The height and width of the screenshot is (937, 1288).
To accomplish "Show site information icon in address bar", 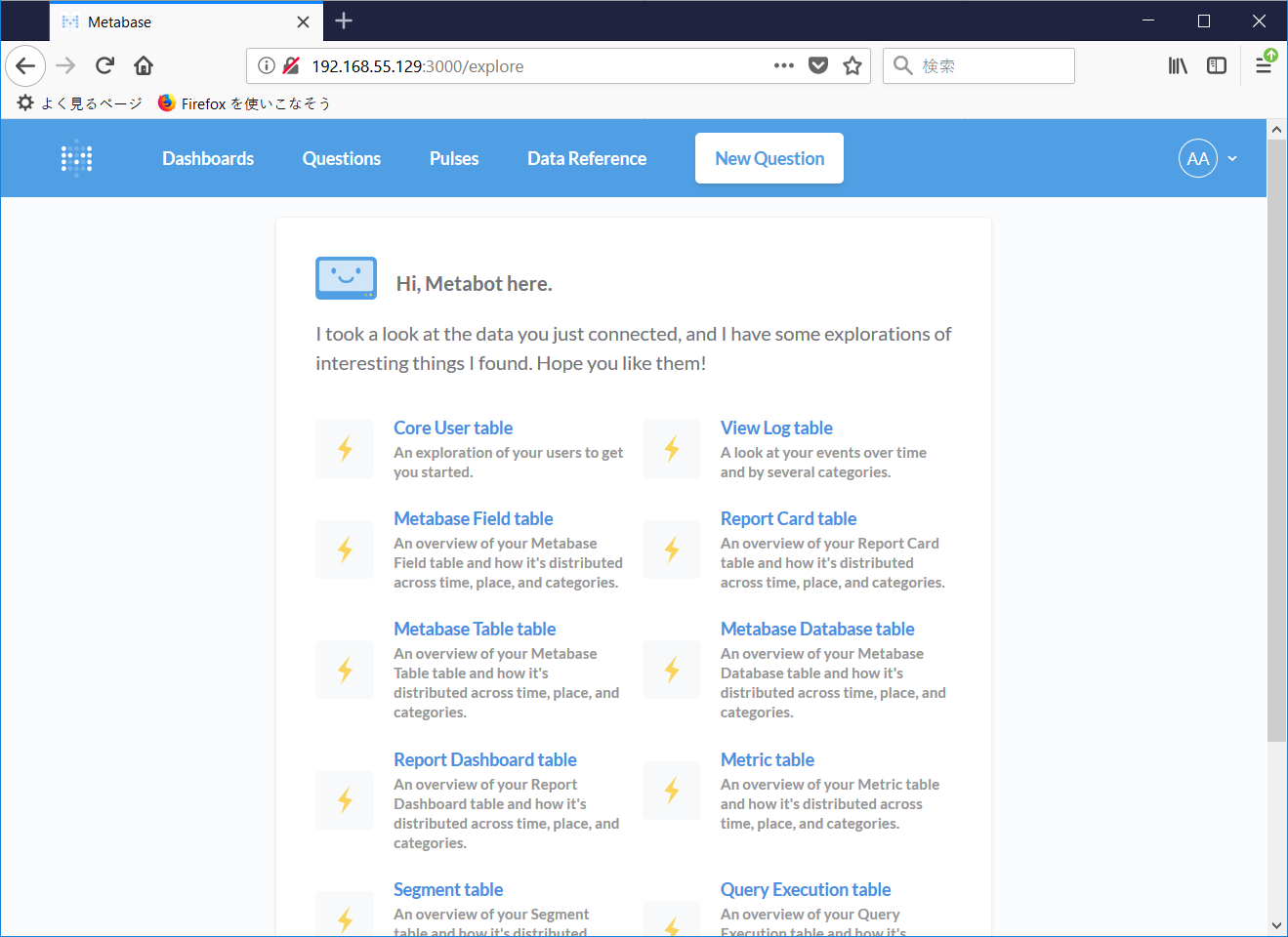I will pyautogui.click(x=266, y=66).
